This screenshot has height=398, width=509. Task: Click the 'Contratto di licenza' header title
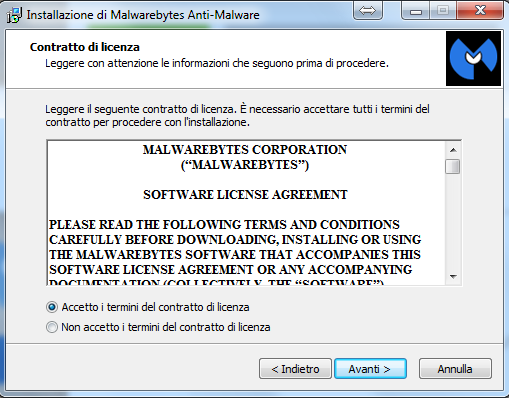coord(85,47)
